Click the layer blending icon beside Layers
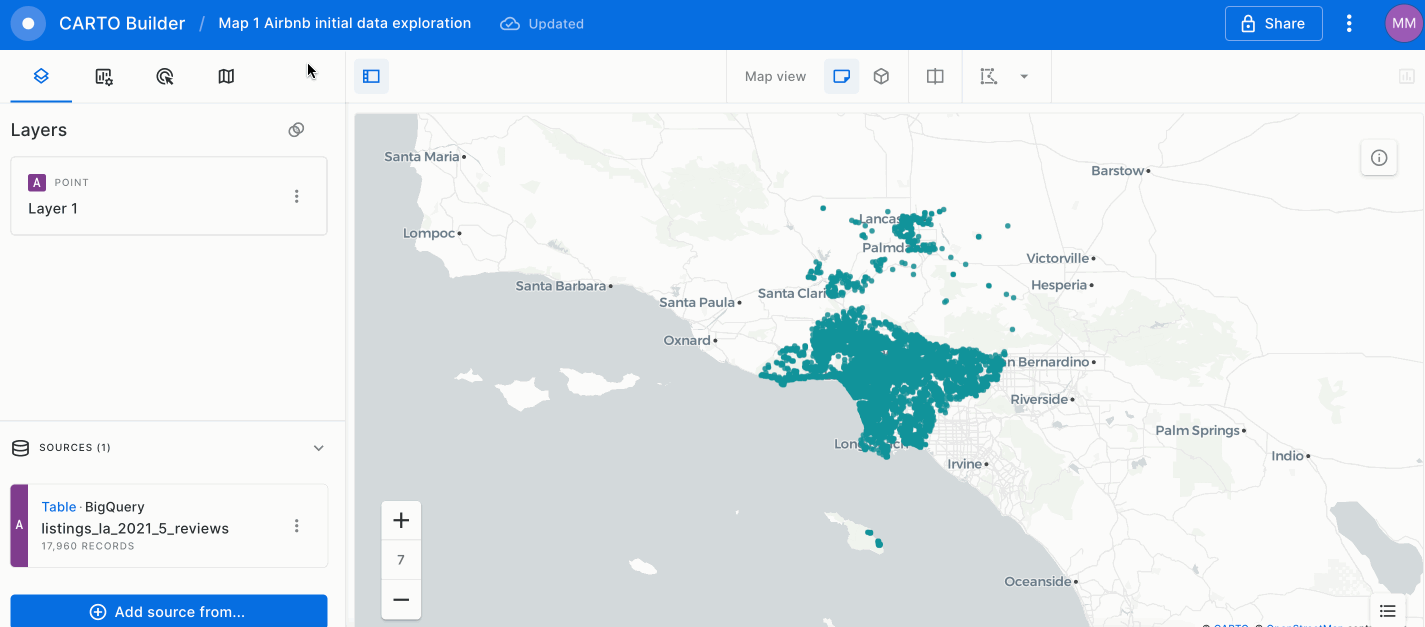 point(296,130)
